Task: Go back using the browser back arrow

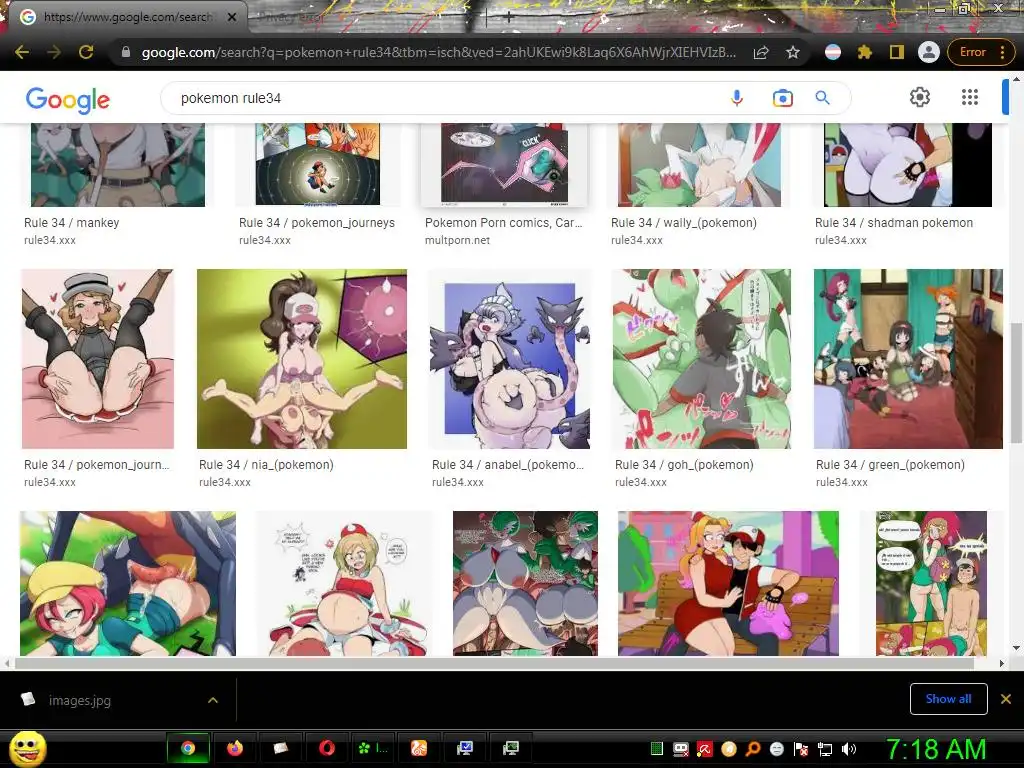Action: point(22,52)
